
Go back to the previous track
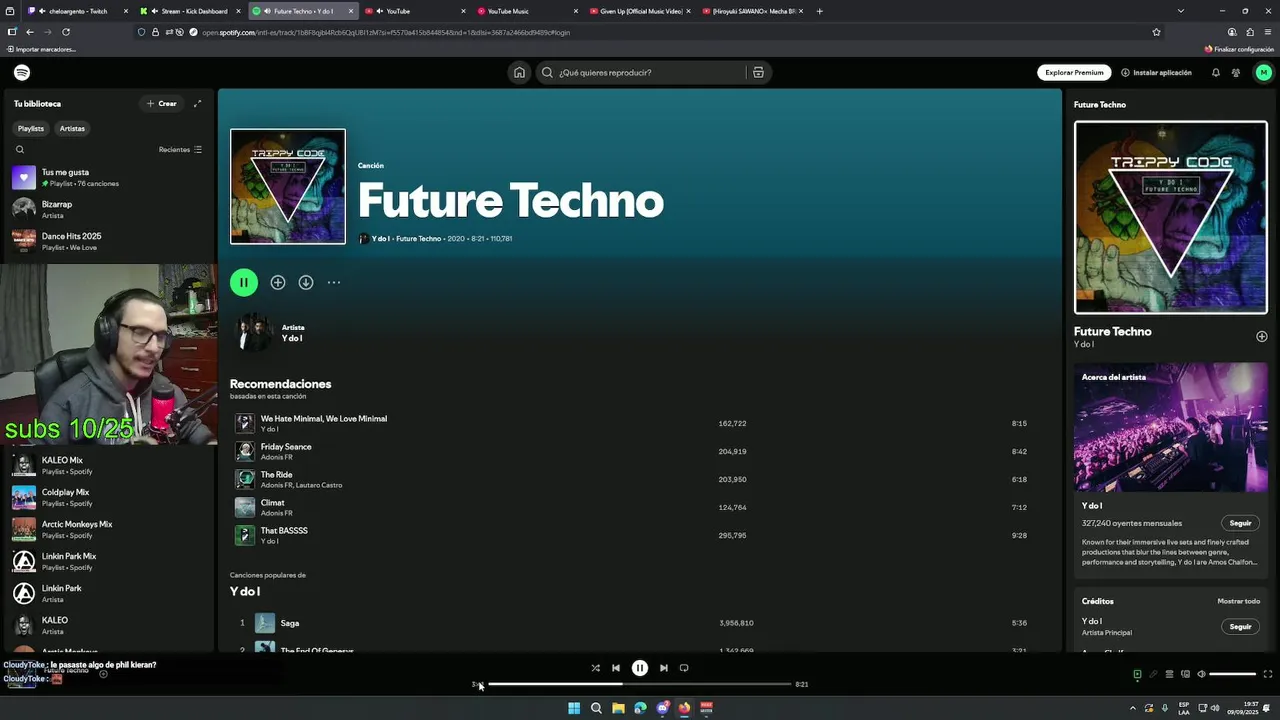(616, 668)
